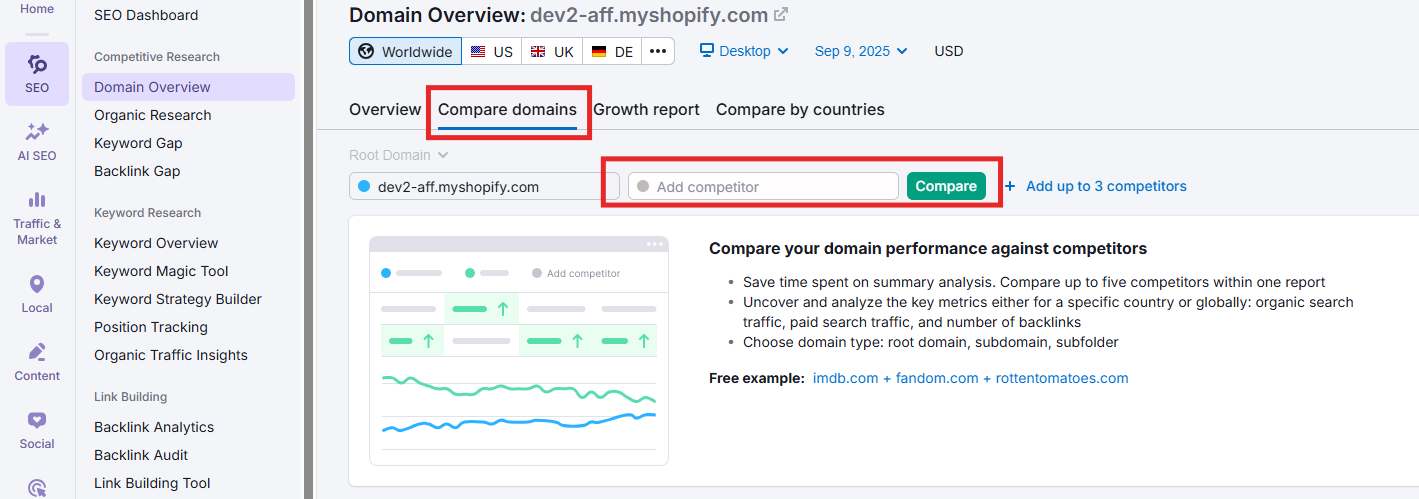Click the SEO icon in left rail
Image resolution: width=1419 pixels, height=499 pixels.
pos(37,65)
